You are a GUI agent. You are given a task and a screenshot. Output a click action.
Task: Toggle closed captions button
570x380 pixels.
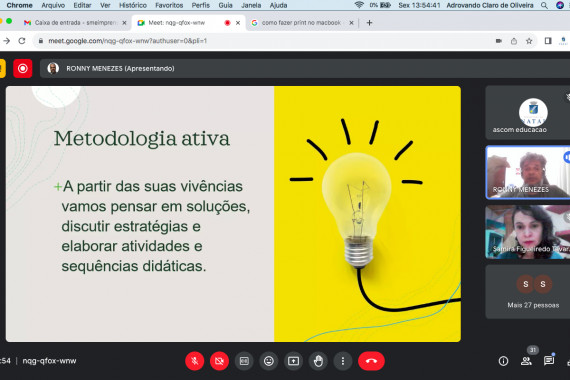(244, 361)
